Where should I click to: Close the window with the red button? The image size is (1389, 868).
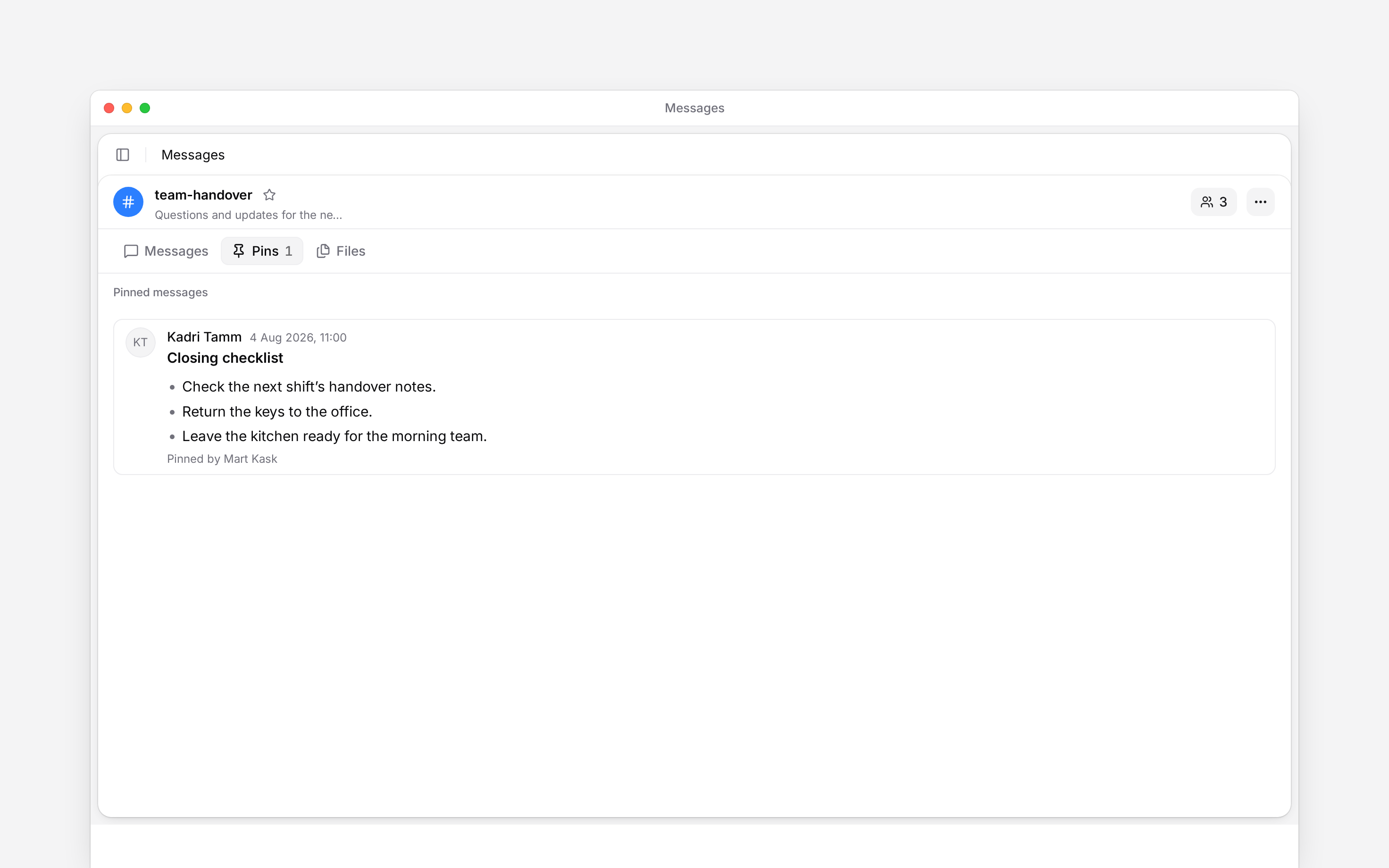click(109, 108)
